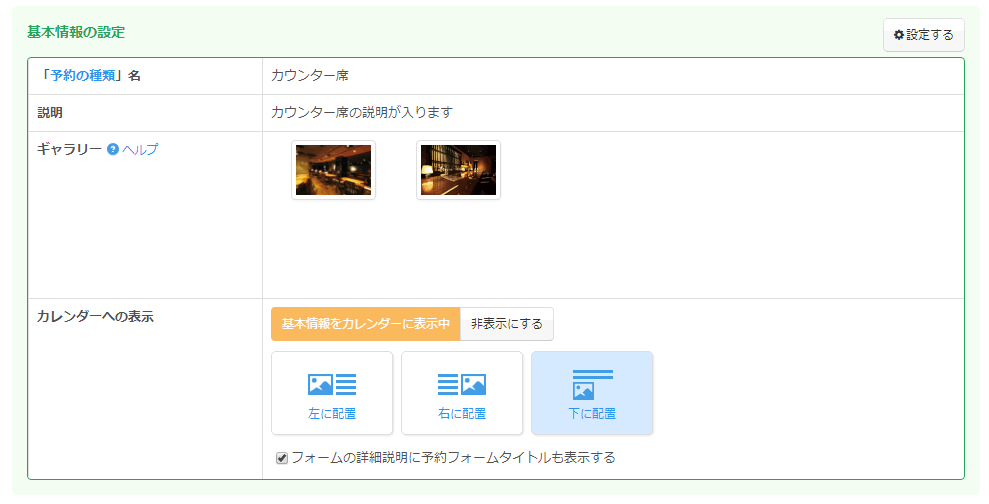Follow the 予約の種類 blue link
Viewport: 989px width, 504px height.
[x=82, y=76]
